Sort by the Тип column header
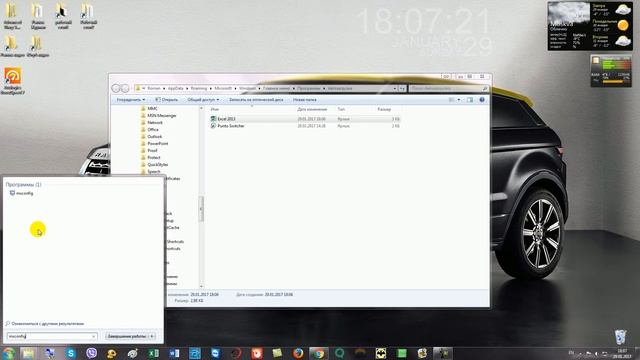The image size is (640, 360). pyautogui.click(x=341, y=109)
